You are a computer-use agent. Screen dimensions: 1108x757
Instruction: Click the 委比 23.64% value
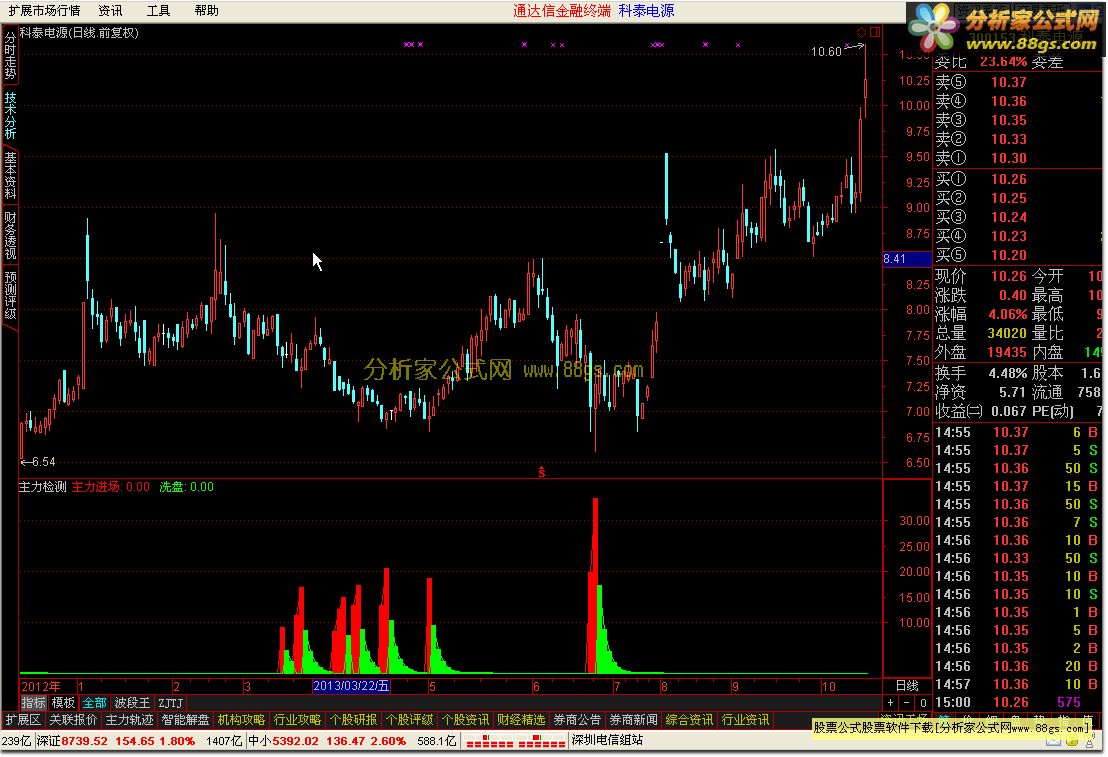click(1003, 62)
